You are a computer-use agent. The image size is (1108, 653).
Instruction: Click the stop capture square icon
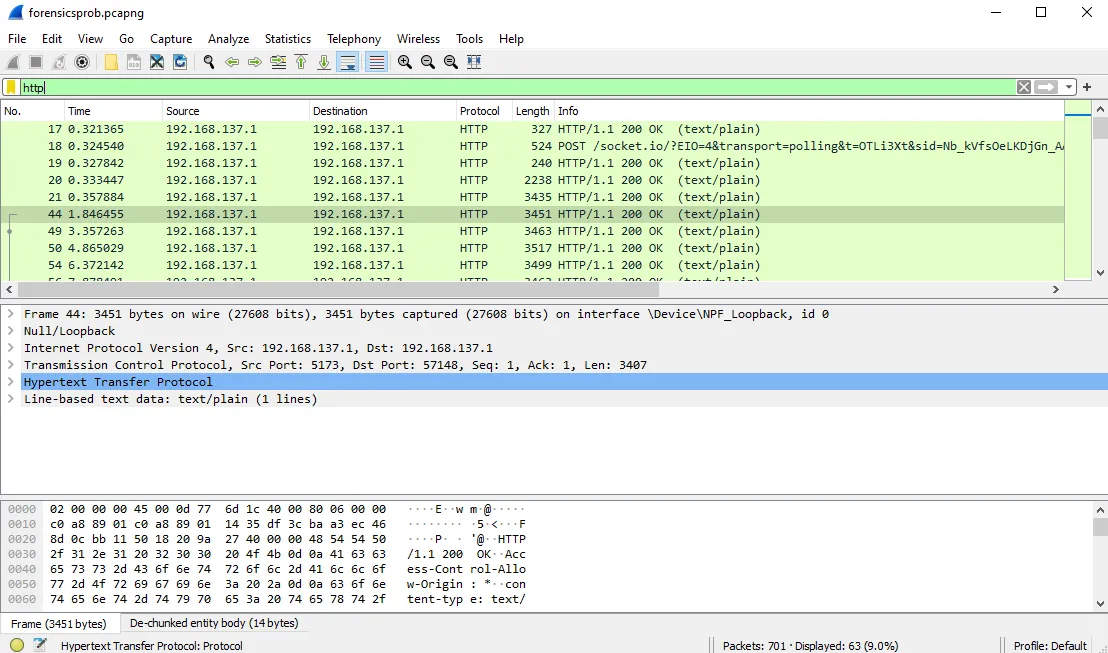(x=36, y=62)
